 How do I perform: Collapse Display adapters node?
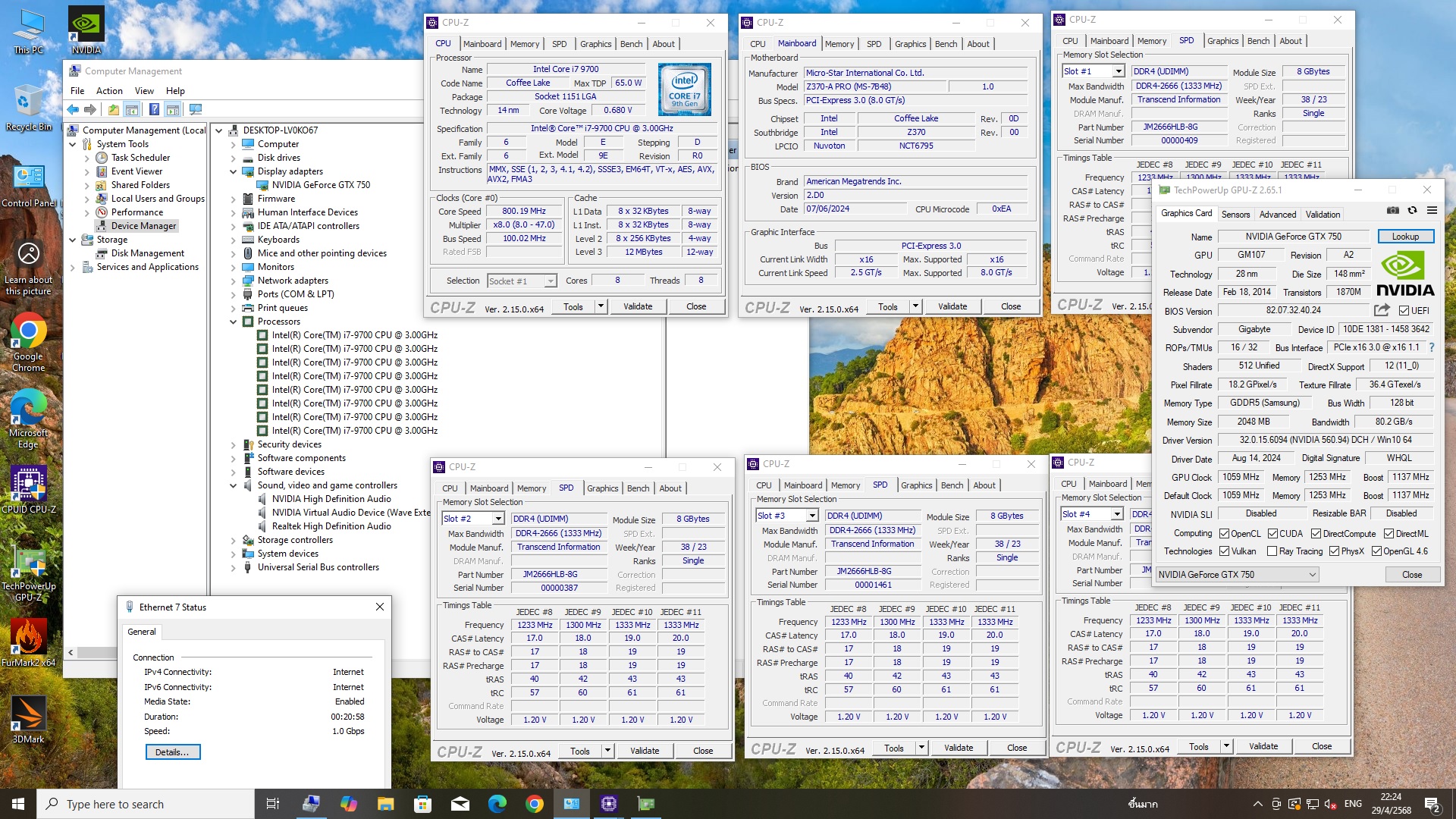click(x=234, y=171)
